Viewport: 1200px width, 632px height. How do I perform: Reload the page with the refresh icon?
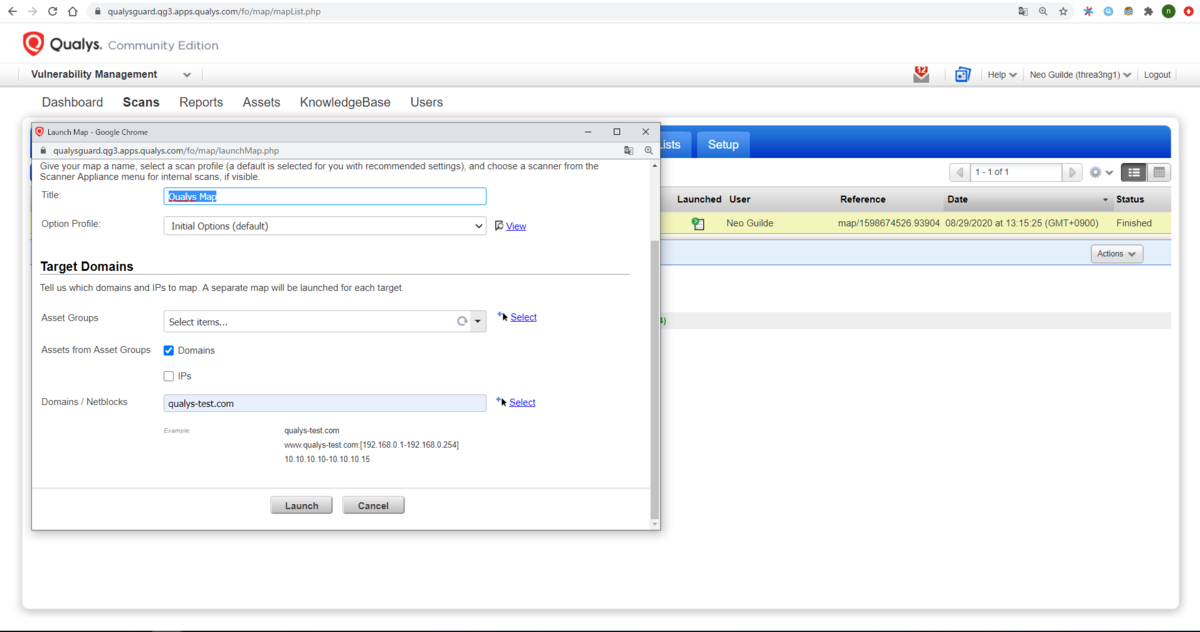coord(53,12)
